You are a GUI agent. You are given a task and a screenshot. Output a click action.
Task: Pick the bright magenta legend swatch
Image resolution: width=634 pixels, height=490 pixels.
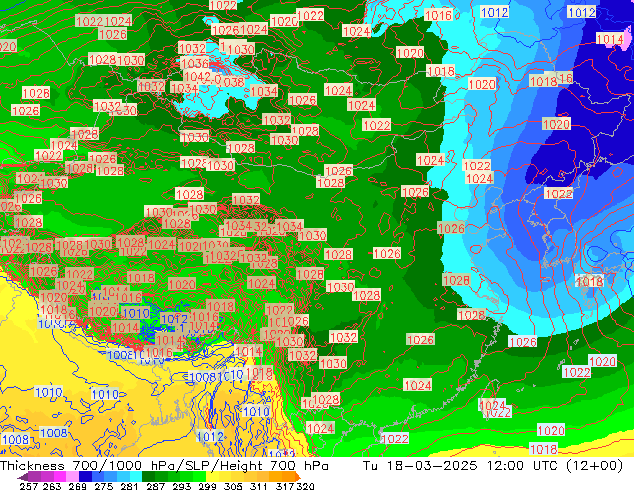tap(60, 476)
